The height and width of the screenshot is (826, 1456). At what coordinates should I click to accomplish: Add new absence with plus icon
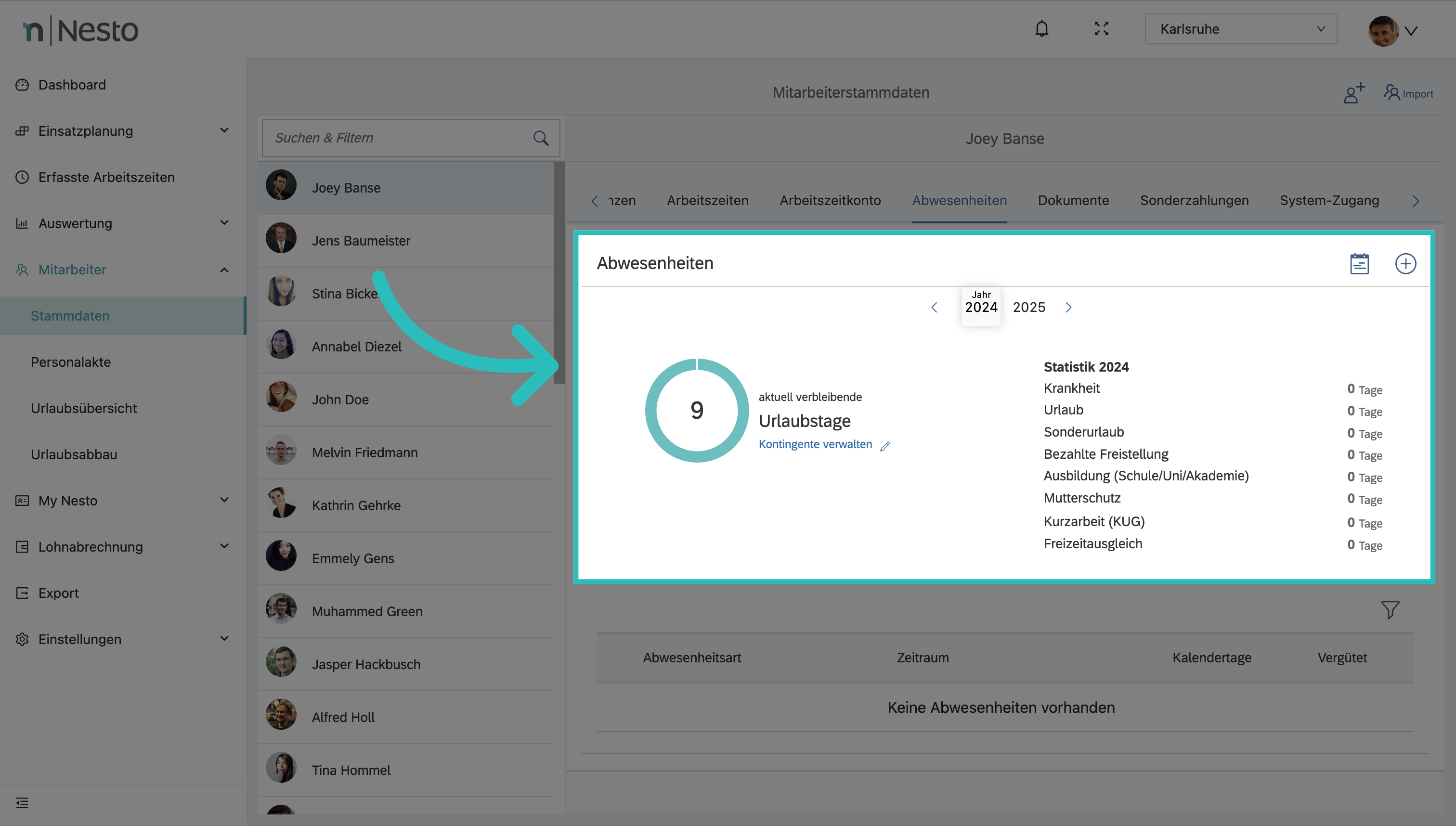tap(1405, 264)
